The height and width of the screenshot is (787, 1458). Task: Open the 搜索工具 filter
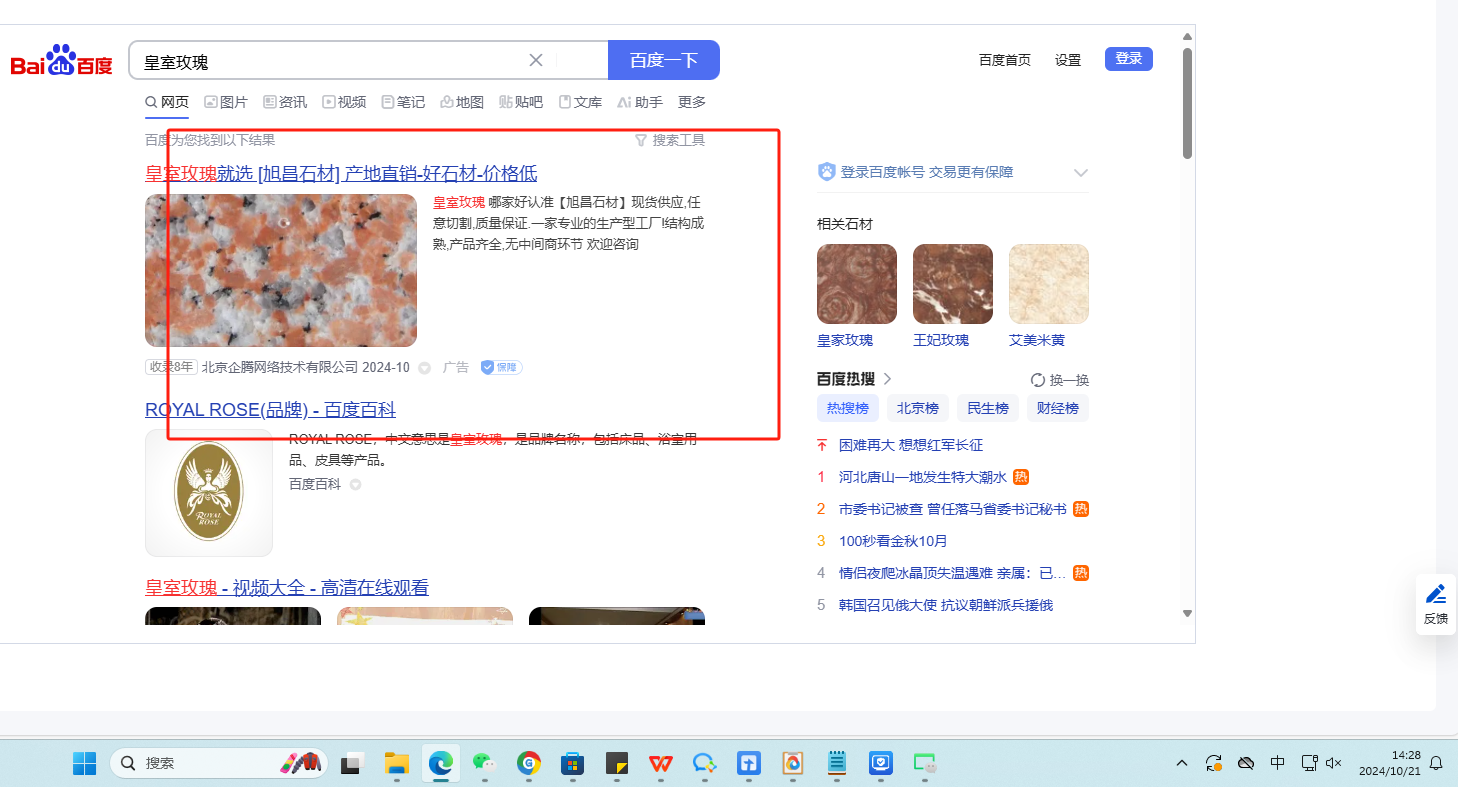(x=670, y=140)
